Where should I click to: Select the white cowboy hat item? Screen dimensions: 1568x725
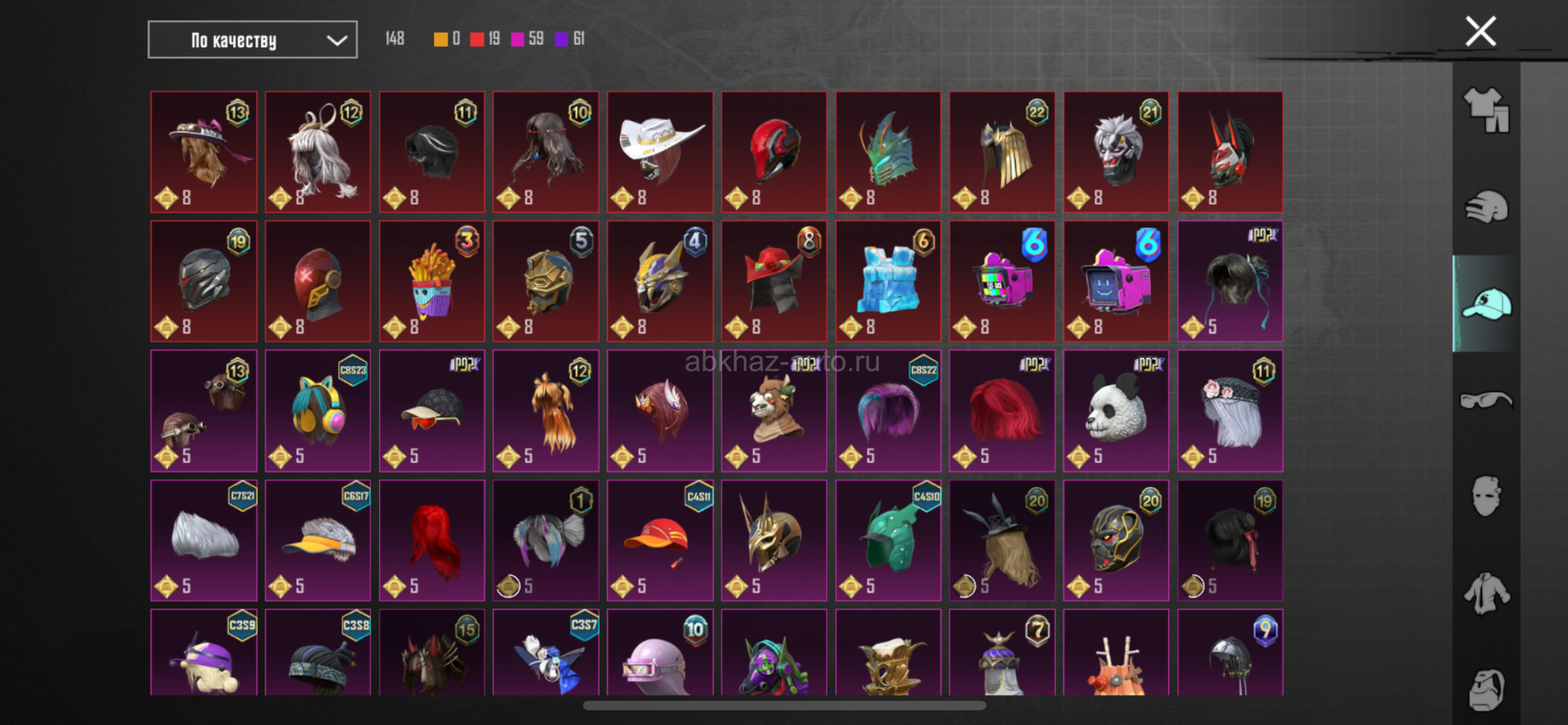[660, 152]
